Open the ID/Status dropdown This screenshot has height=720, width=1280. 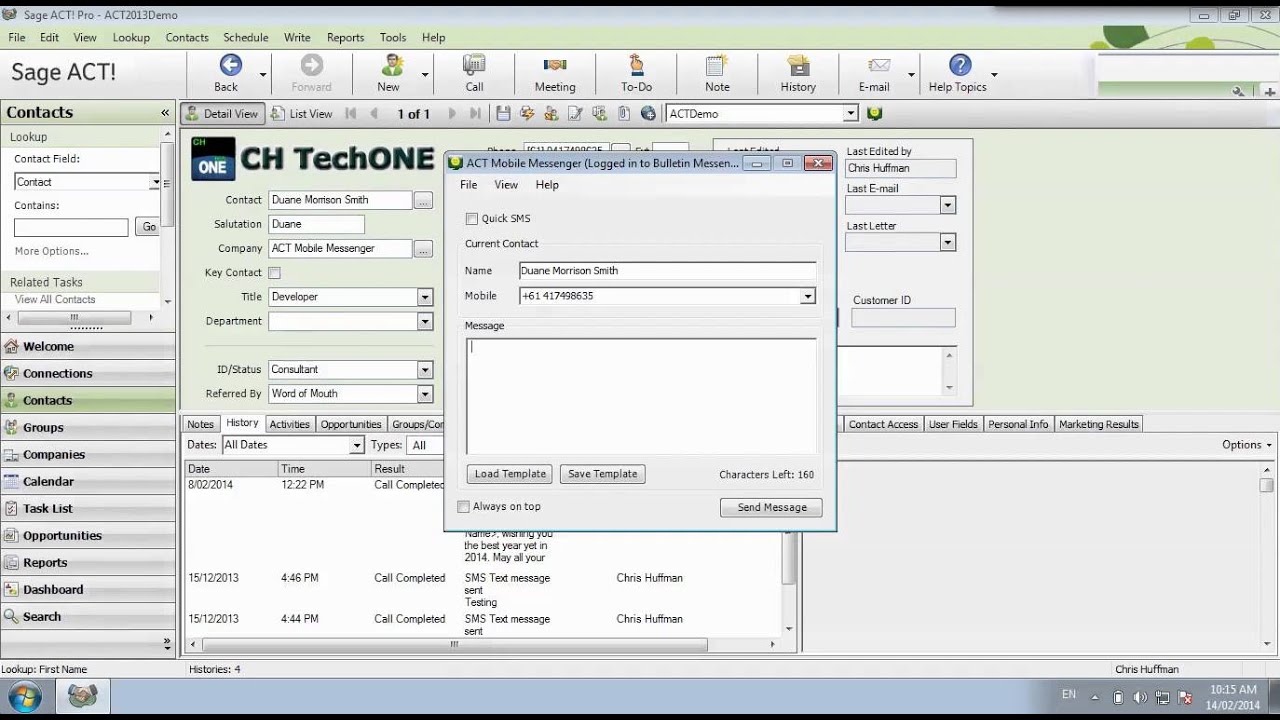pos(425,370)
